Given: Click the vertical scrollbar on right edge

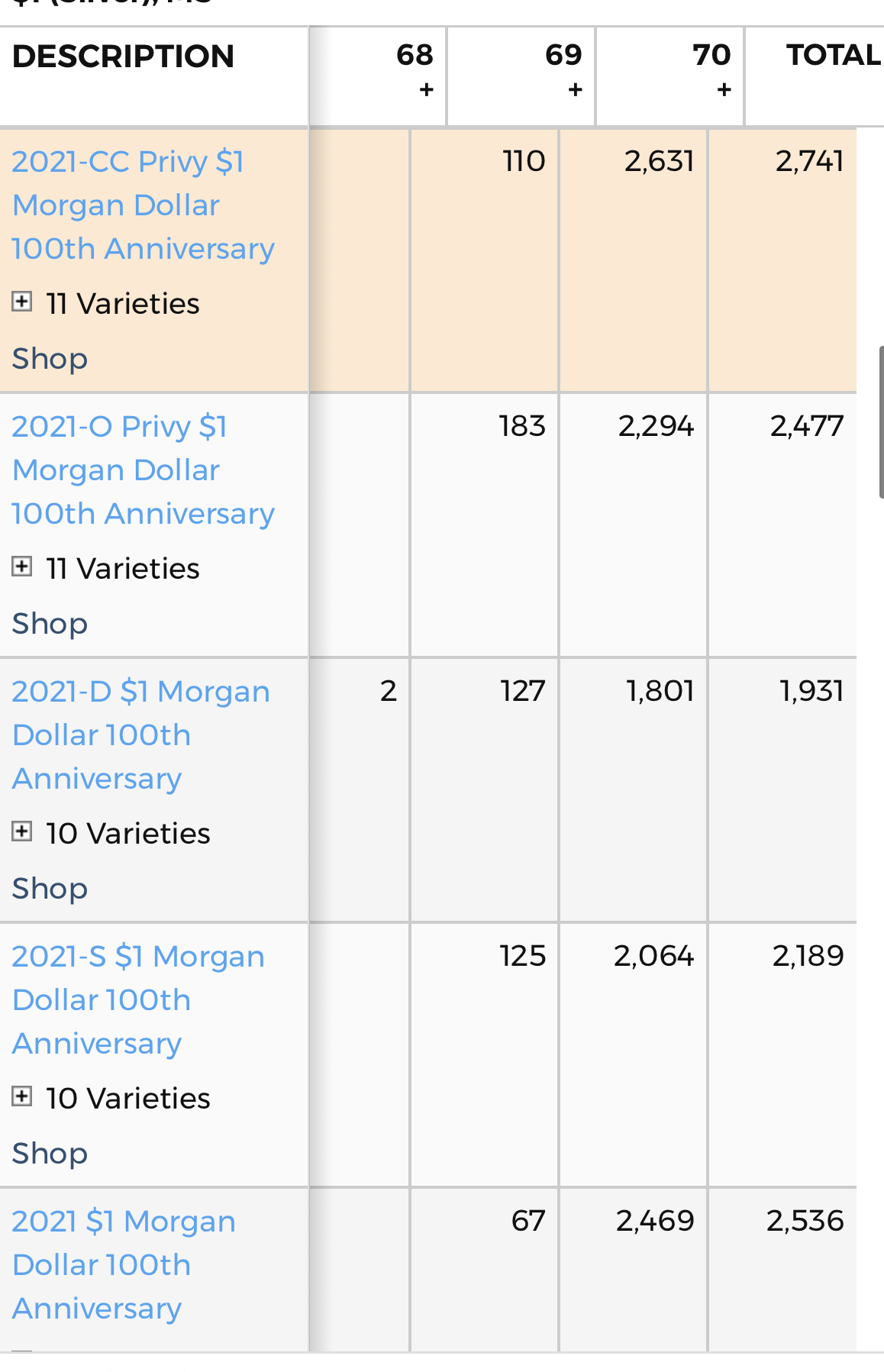Looking at the screenshot, I should point(881,421).
